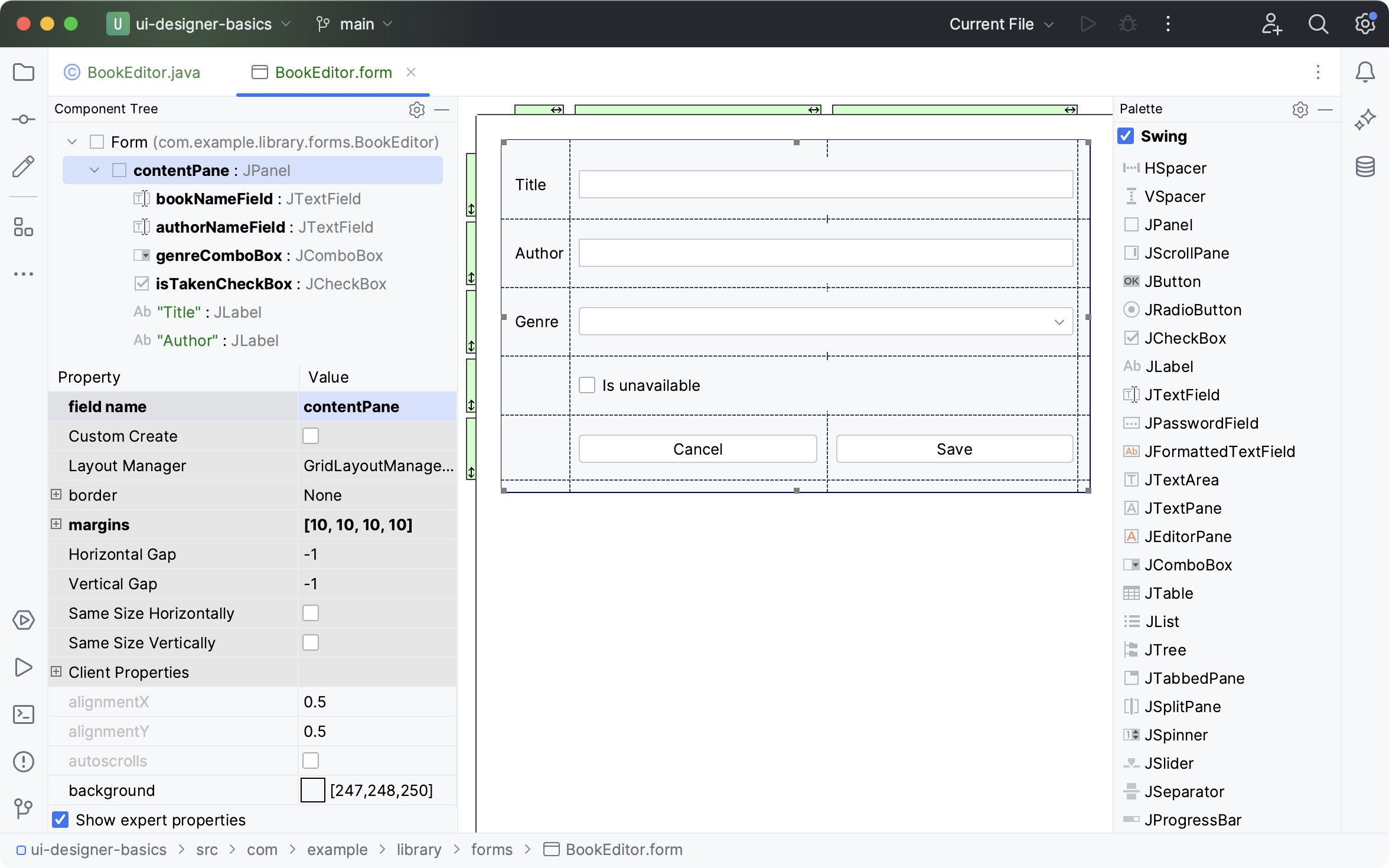Image resolution: width=1389 pixels, height=868 pixels.
Task: Expand the margins property group
Action: (x=56, y=524)
